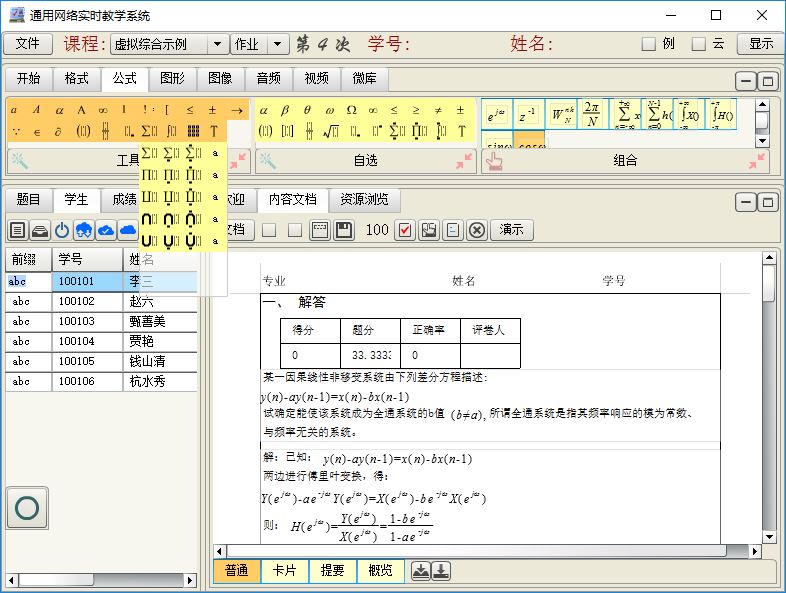Insert plain intersection symbol from popup

pos(149,219)
